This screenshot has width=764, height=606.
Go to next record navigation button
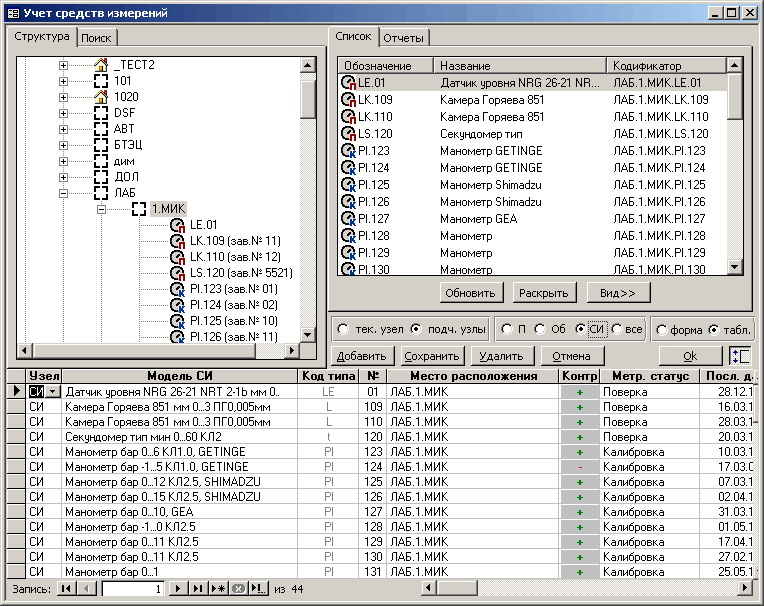[178, 590]
